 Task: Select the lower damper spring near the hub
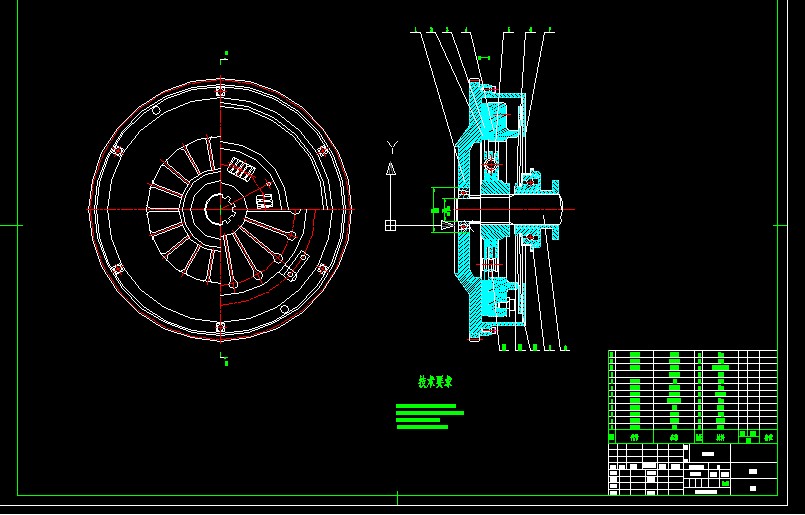[265, 200]
